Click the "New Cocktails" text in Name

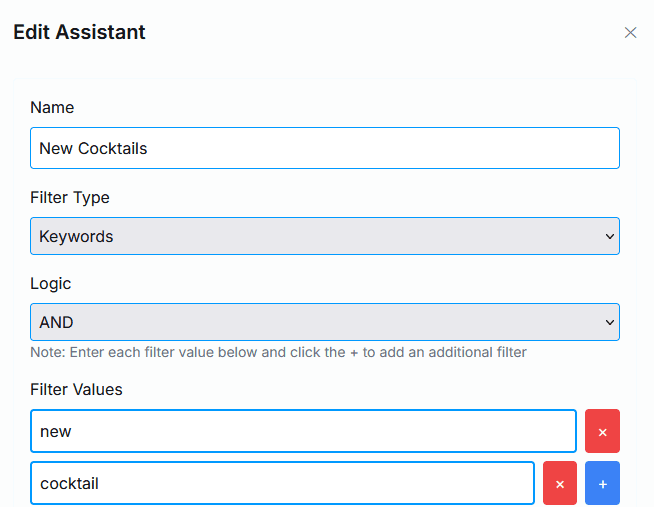coord(93,148)
